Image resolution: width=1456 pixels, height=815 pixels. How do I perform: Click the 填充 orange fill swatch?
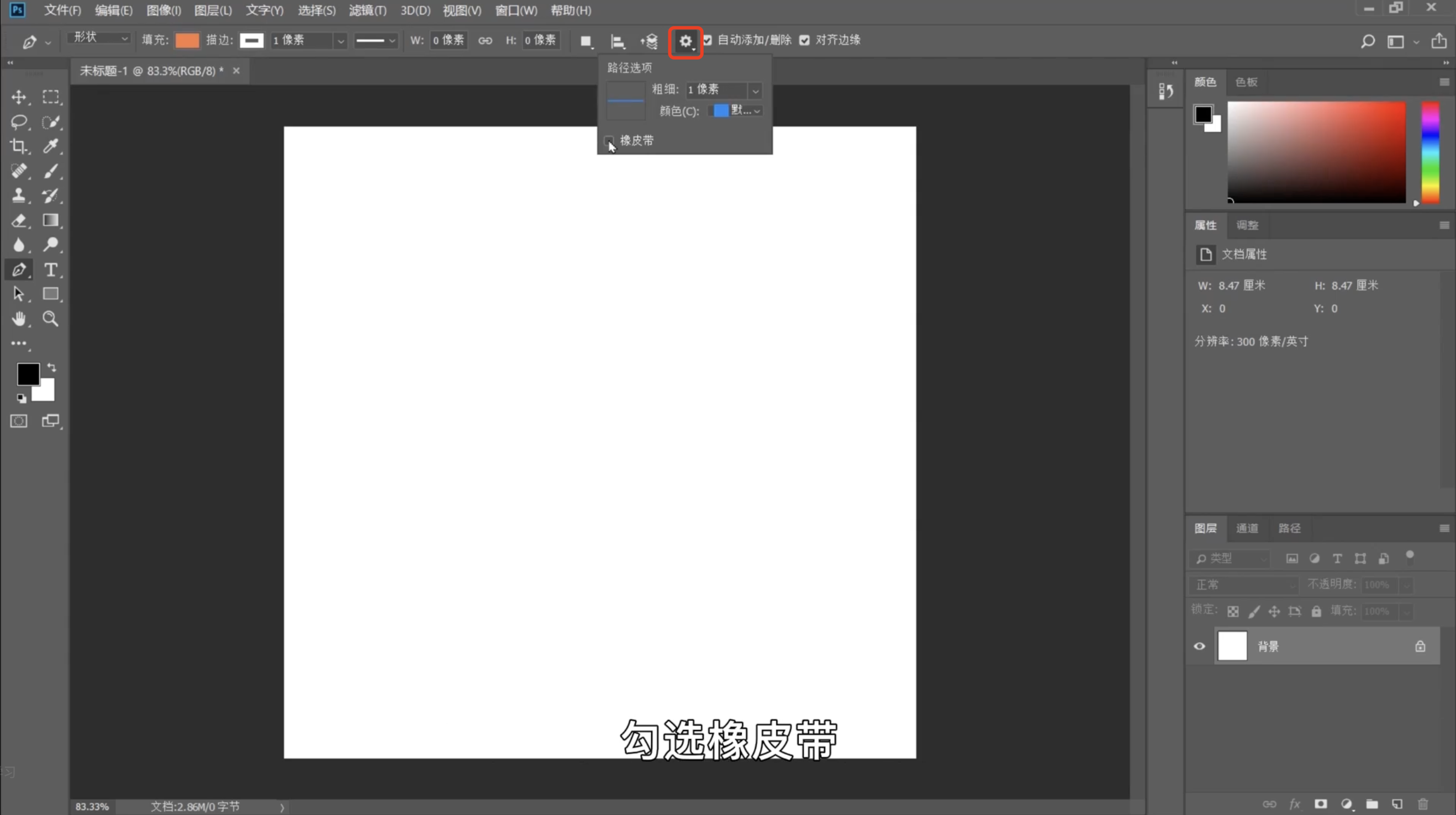(187, 40)
